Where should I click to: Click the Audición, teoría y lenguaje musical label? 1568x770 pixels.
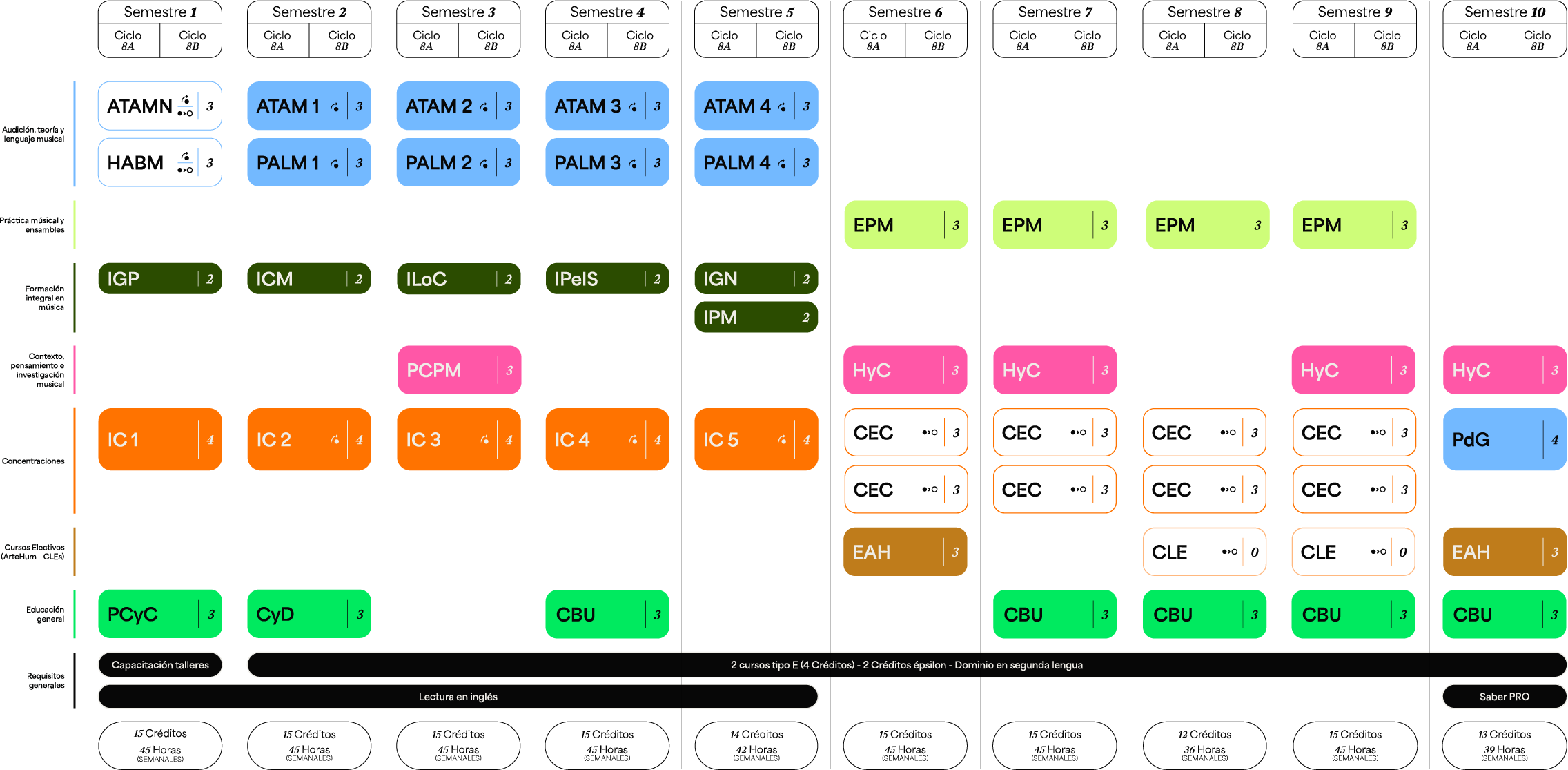33,135
